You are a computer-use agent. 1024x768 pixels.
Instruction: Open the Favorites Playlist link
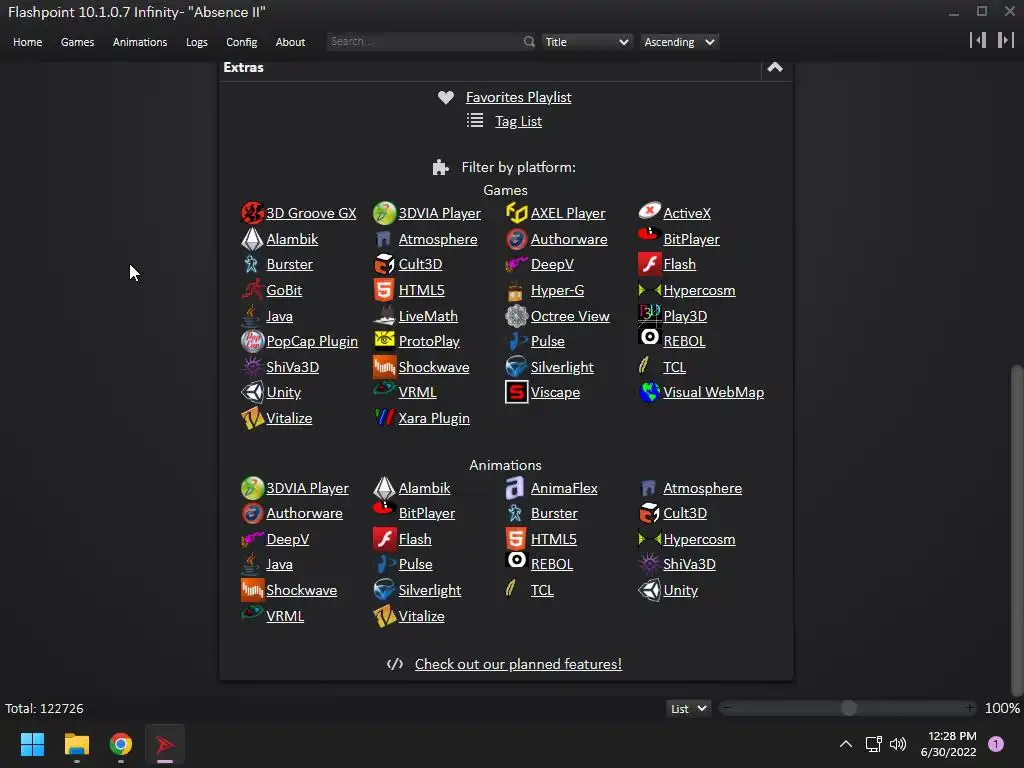(x=519, y=97)
